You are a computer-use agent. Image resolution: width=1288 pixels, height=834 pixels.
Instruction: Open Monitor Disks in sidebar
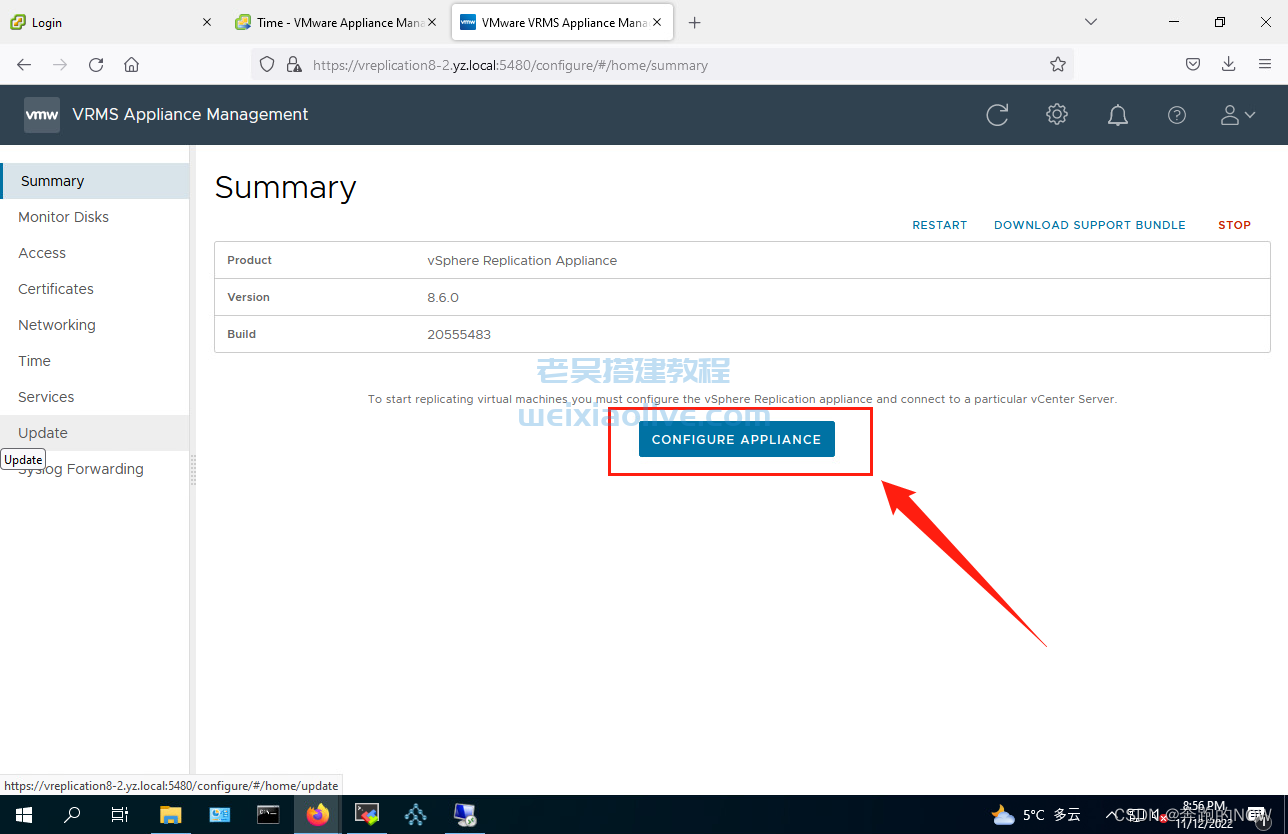(95, 217)
